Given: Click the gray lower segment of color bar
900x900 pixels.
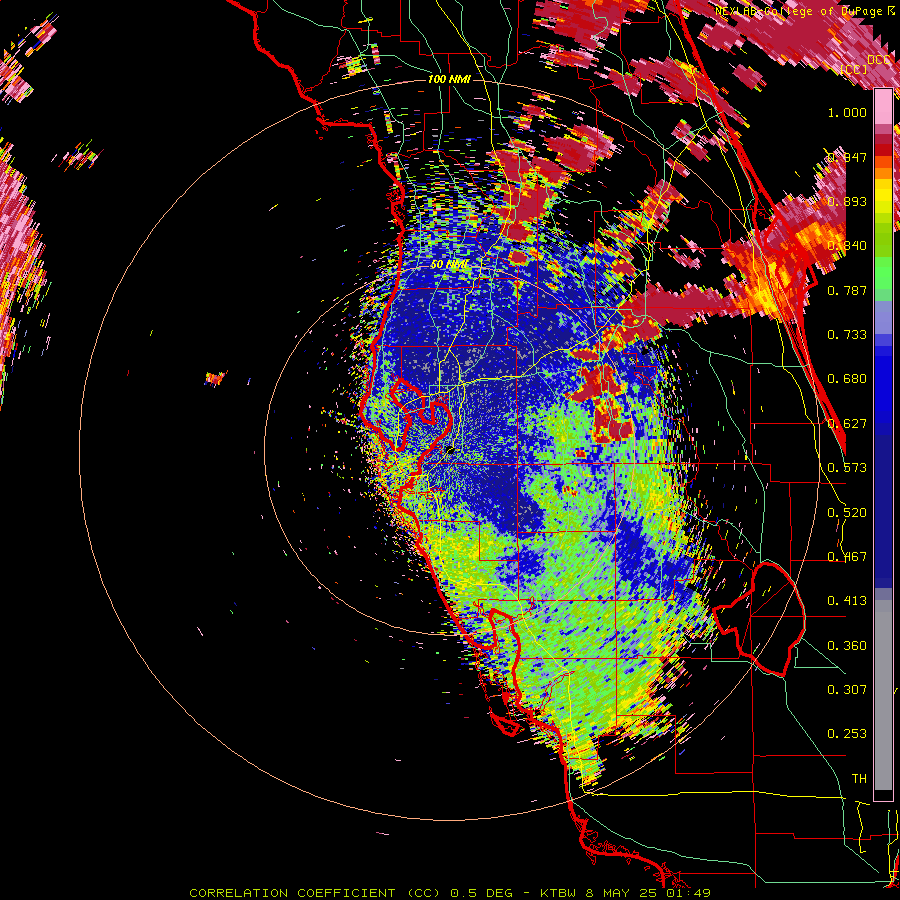Looking at the screenshot, I should [x=883, y=695].
